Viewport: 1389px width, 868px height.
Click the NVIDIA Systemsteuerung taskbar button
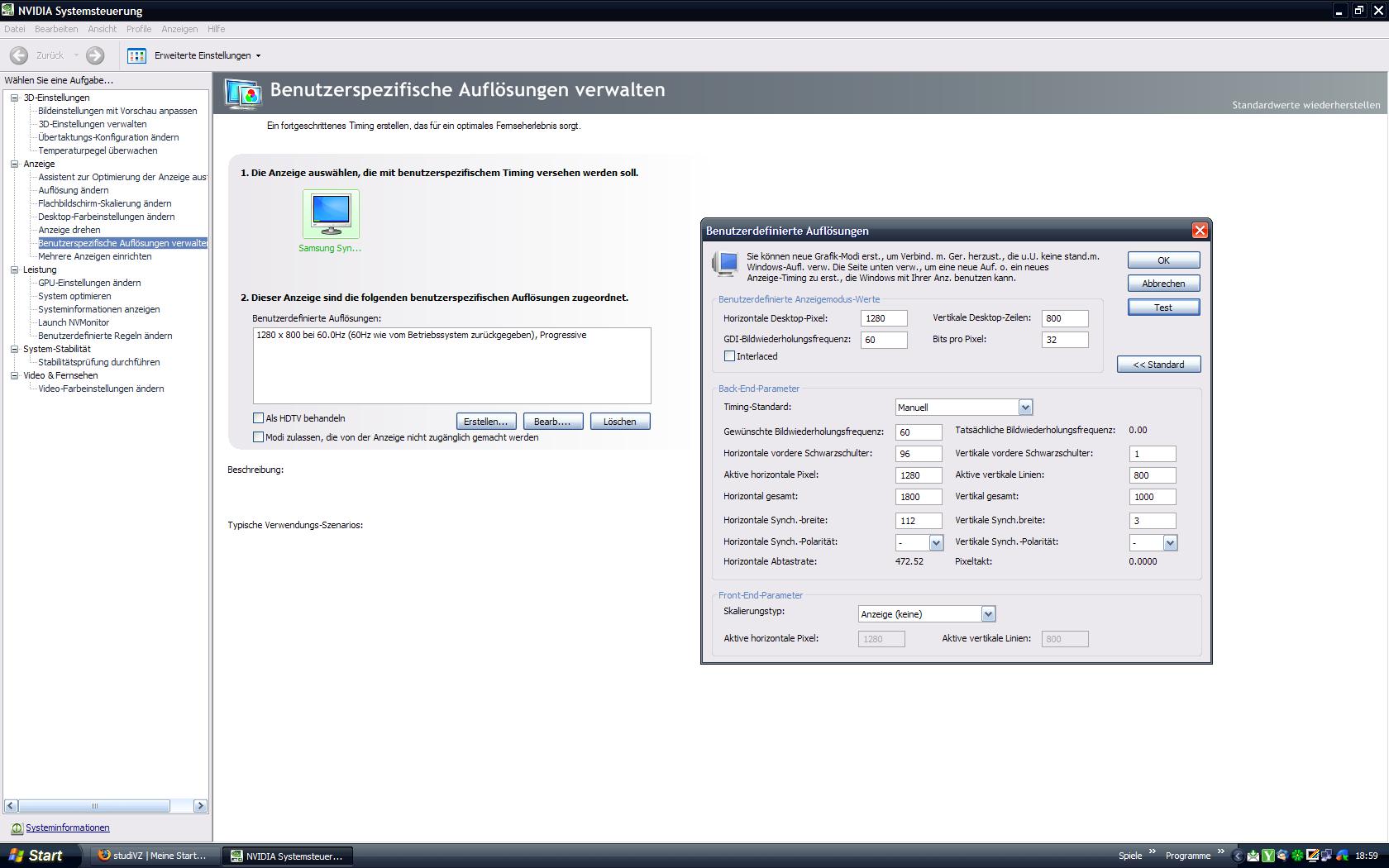point(288,856)
